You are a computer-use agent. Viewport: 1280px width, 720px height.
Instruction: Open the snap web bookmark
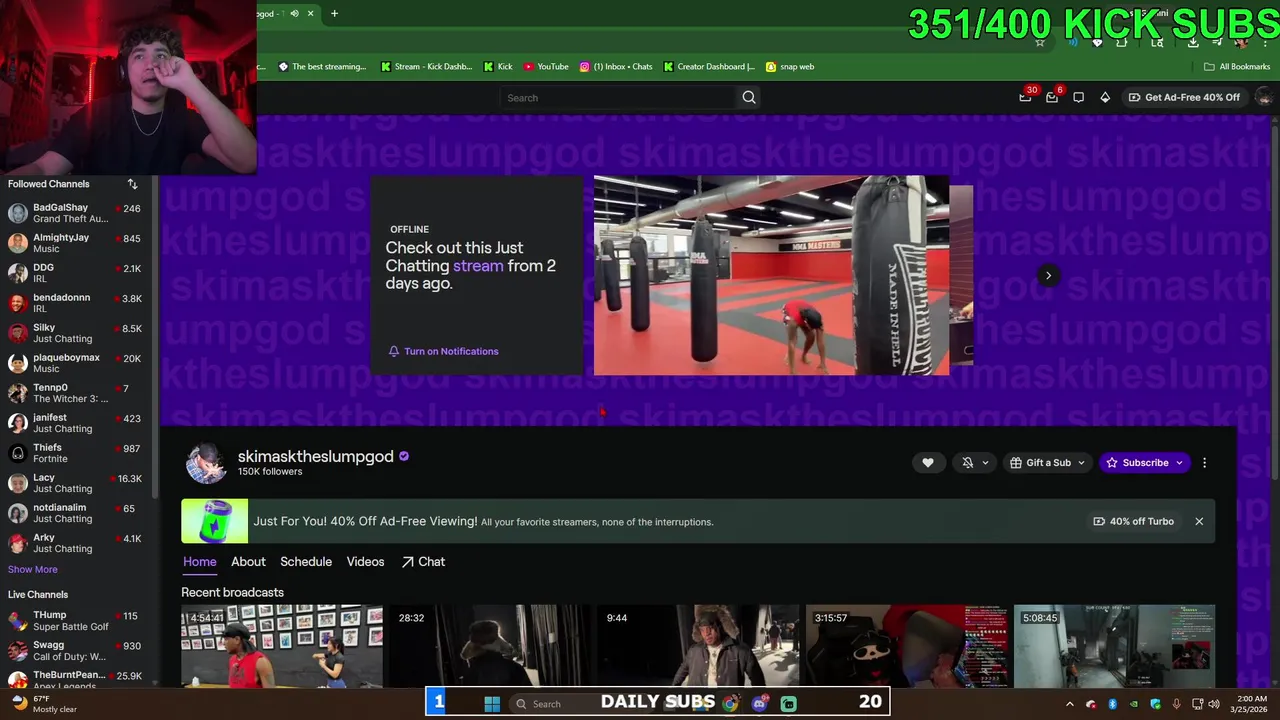click(x=790, y=66)
